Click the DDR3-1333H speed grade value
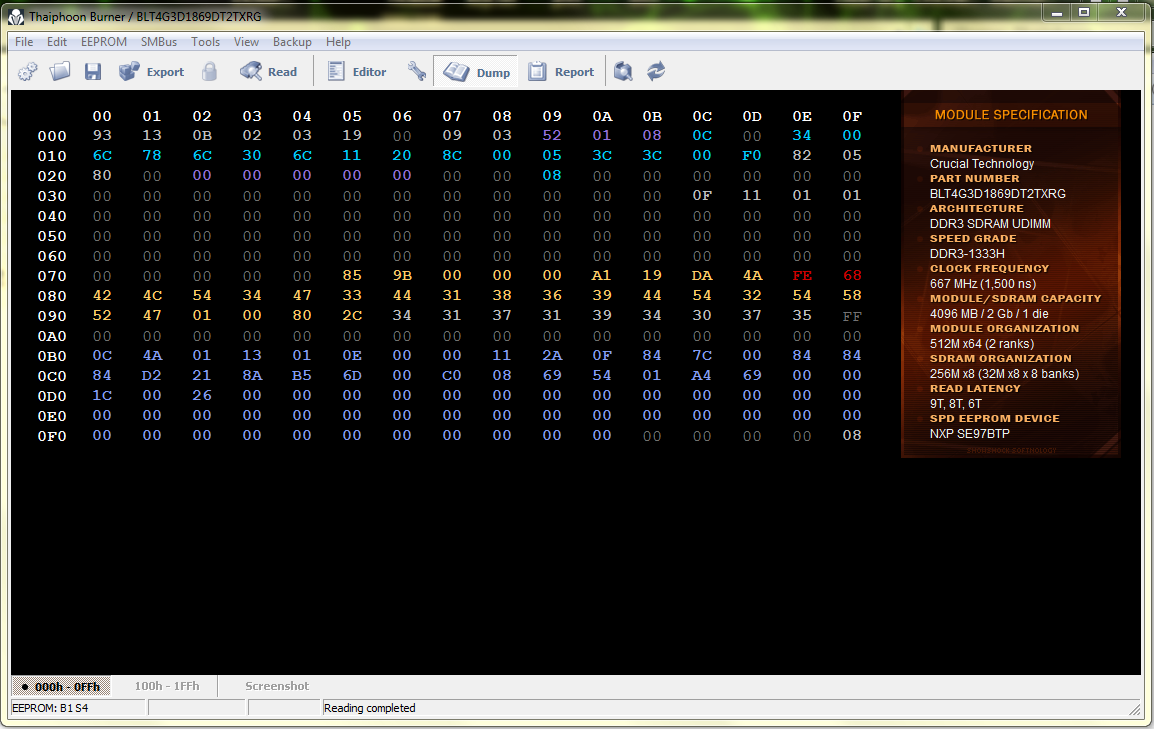 pos(967,254)
